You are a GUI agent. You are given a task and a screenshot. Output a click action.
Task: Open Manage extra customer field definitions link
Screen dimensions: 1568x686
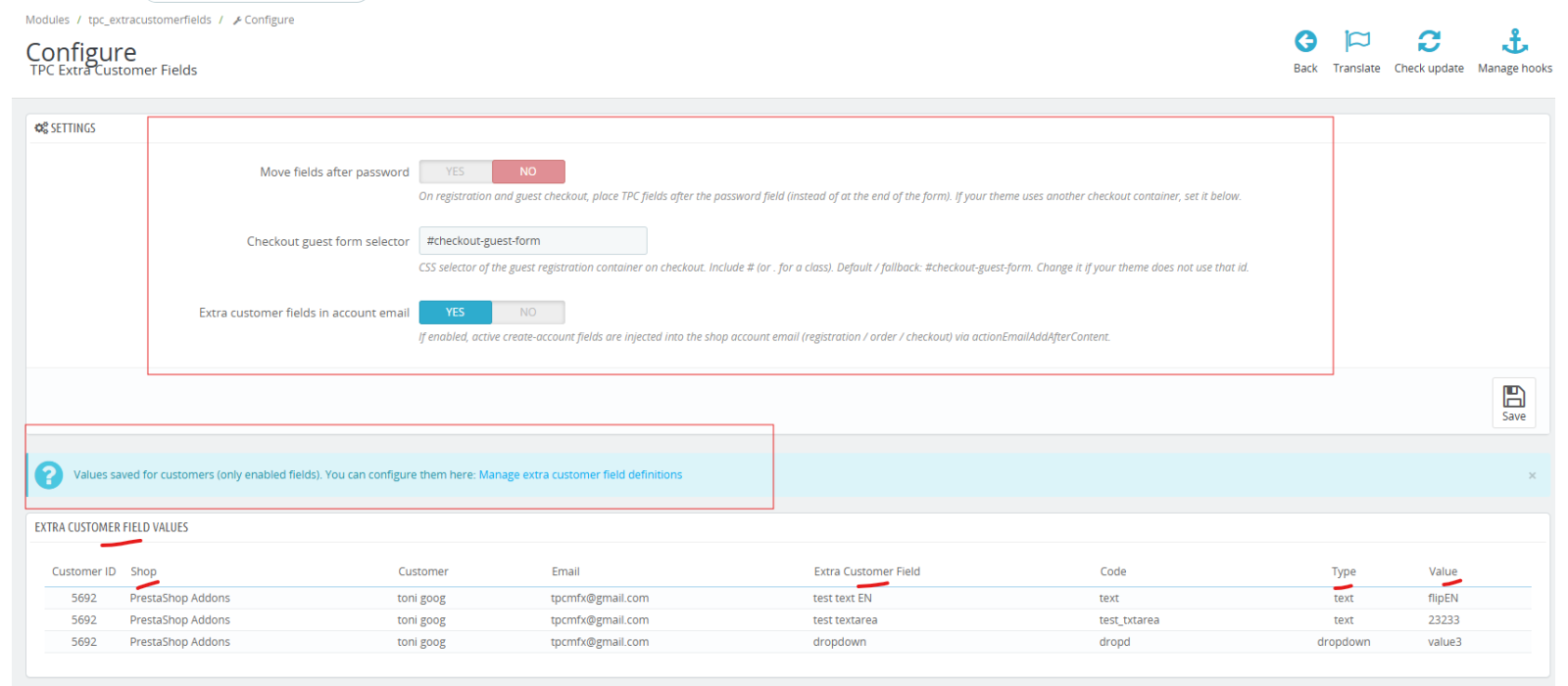580,475
